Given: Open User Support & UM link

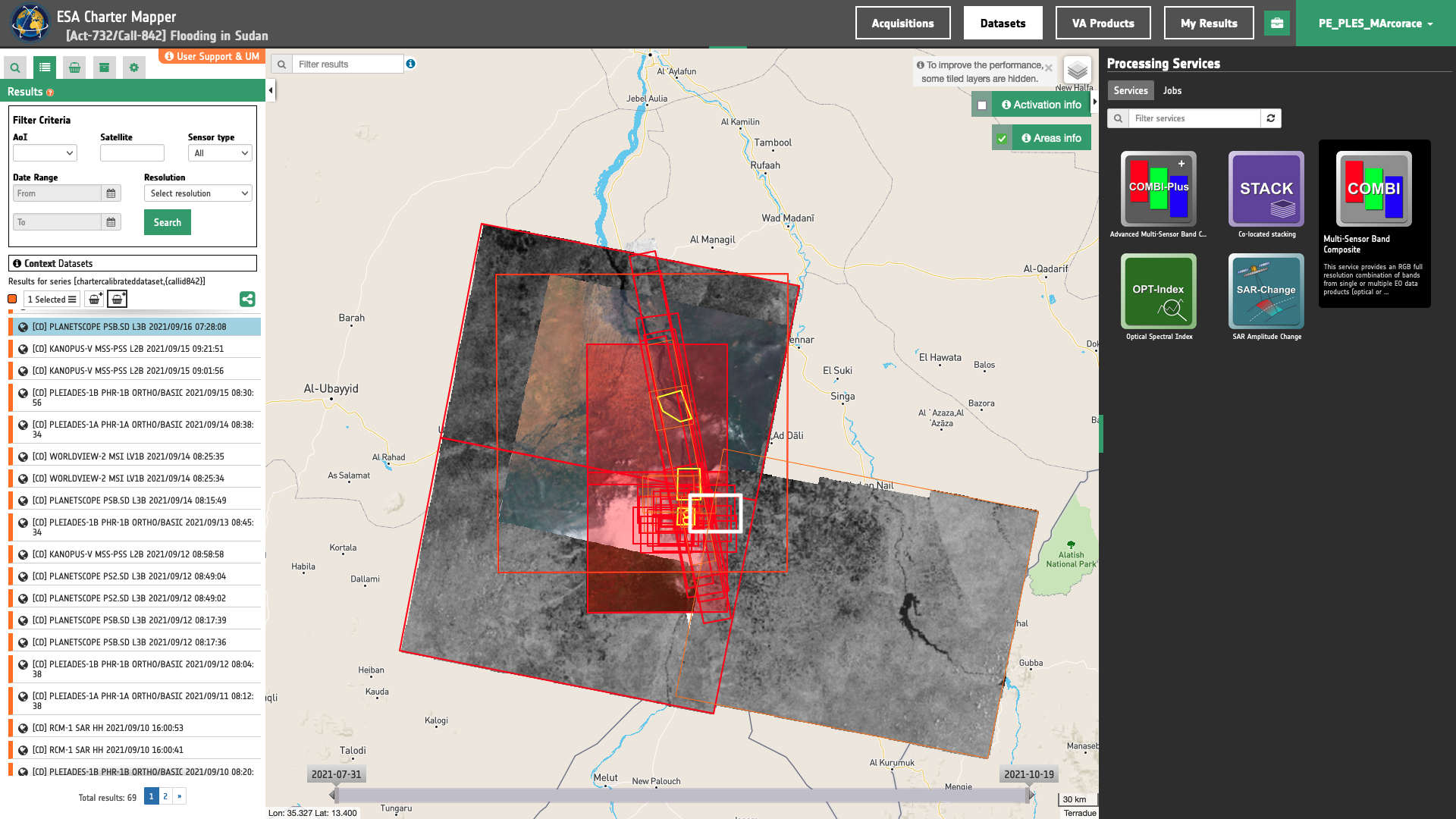Looking at the screenshot, I should pyautogui.click(x=212, y=56).
